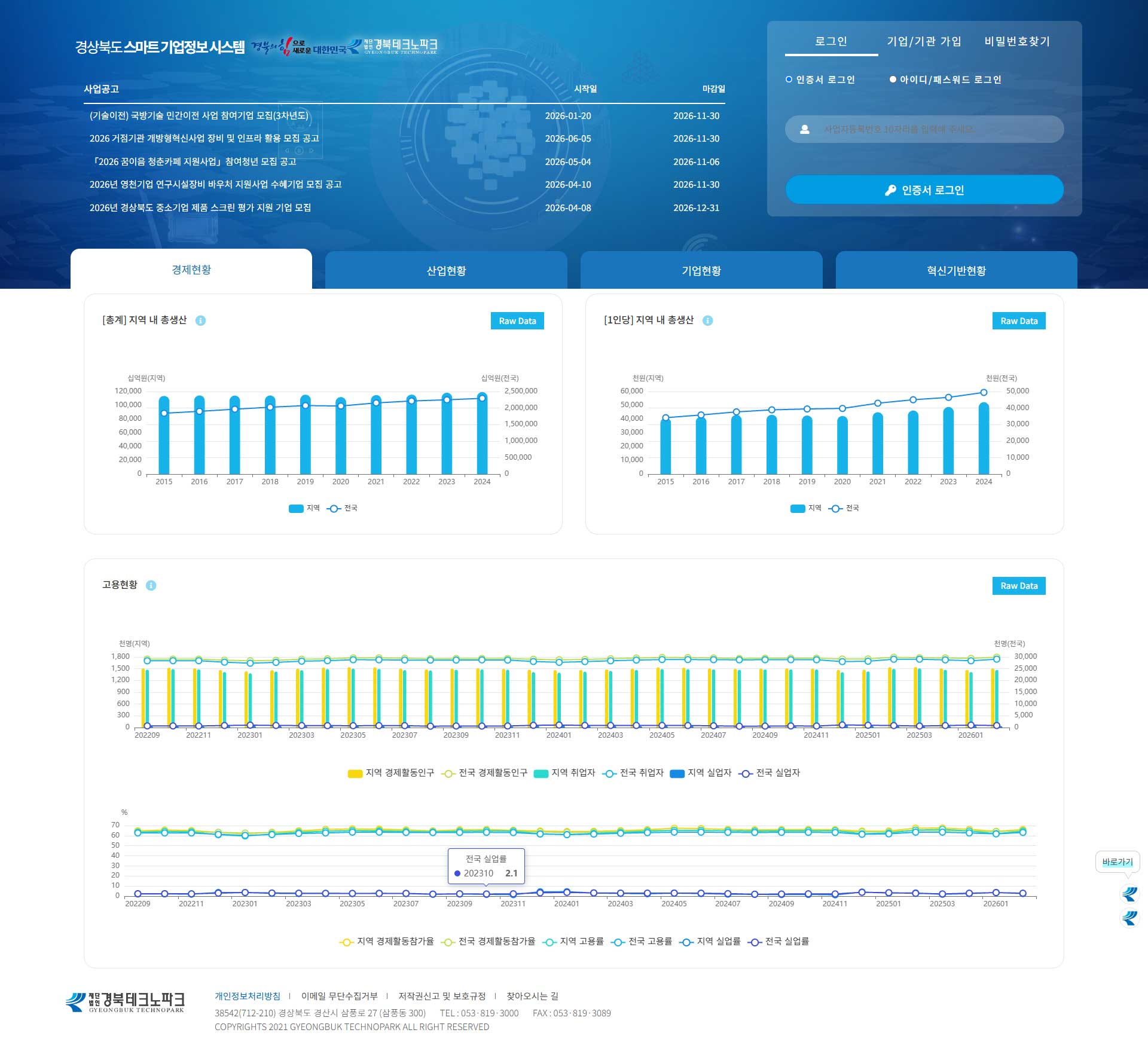Open Raw Data for 고용현황
The image size is (1148, 1045).
click(x=1019, y=586)
